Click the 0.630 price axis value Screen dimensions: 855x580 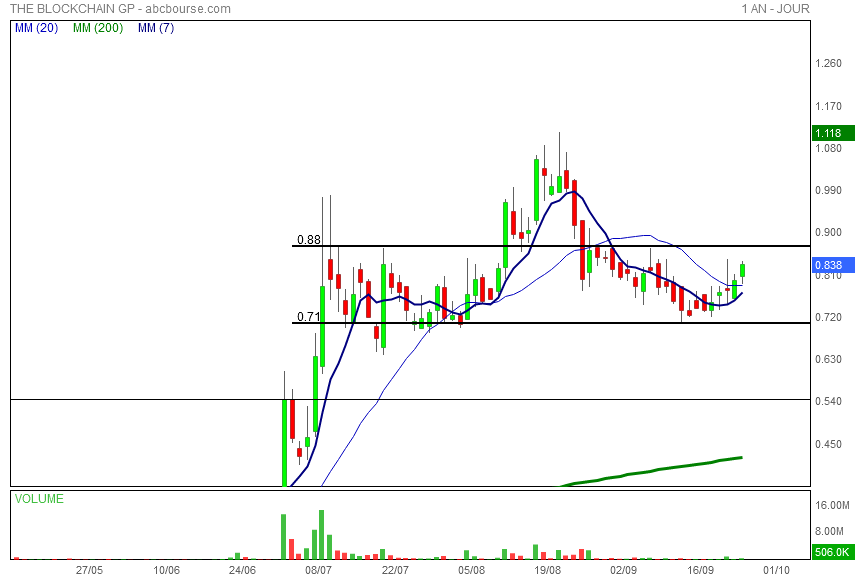click(x=828, y=359)
